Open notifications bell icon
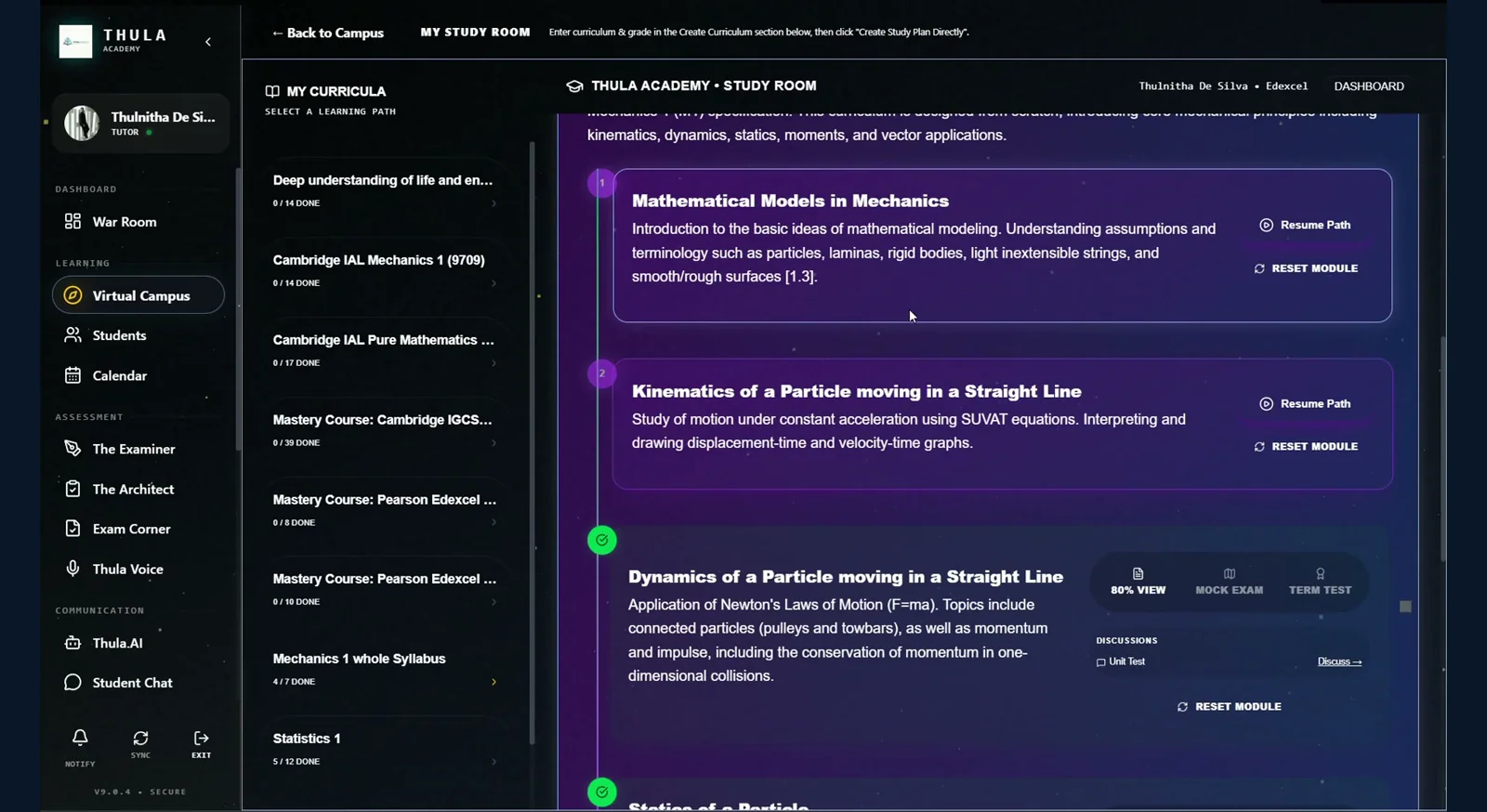 (80, 738)
